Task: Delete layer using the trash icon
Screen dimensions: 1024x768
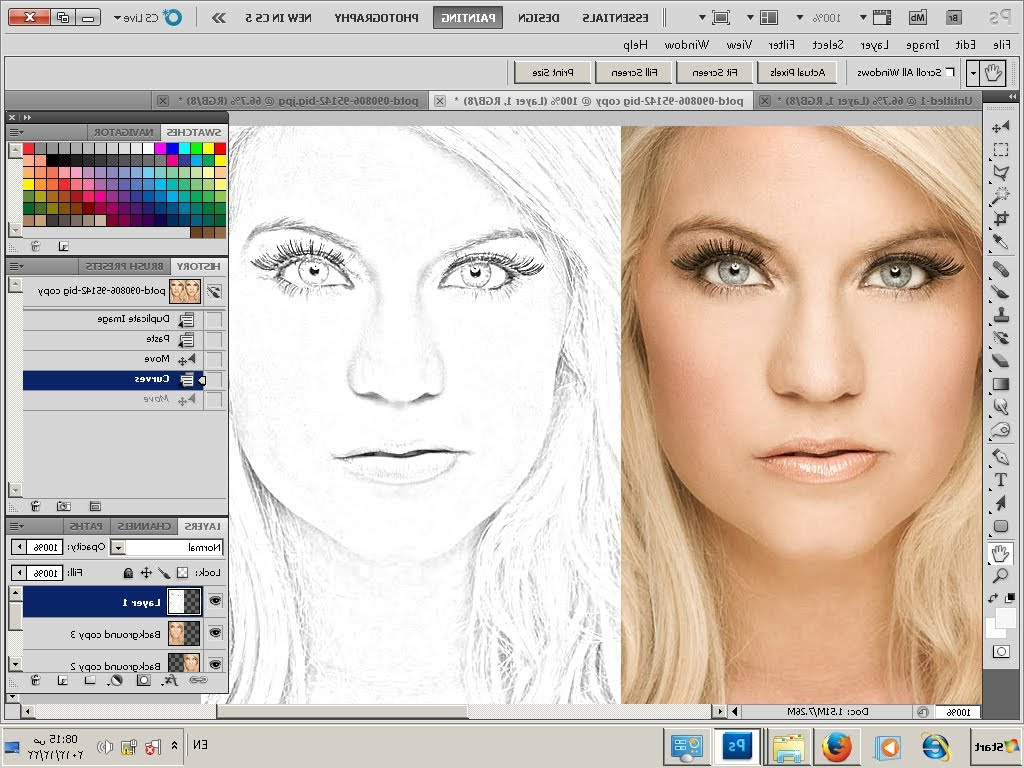Action: click(33, 680)
